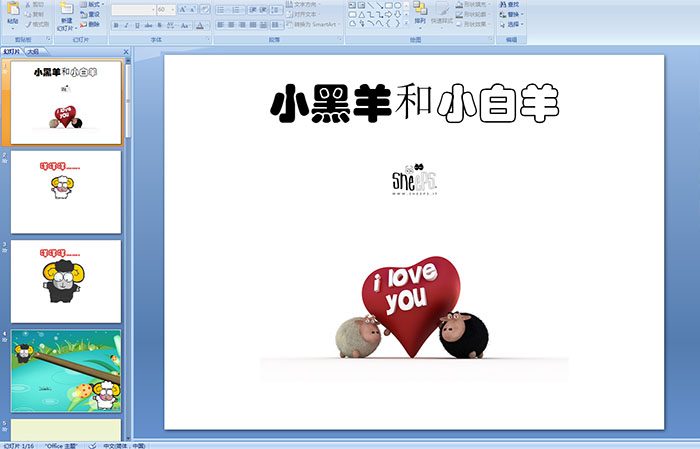Click the Font Color A swatch
Viewport: 700px width, 449px height.
tap(200, 25)
